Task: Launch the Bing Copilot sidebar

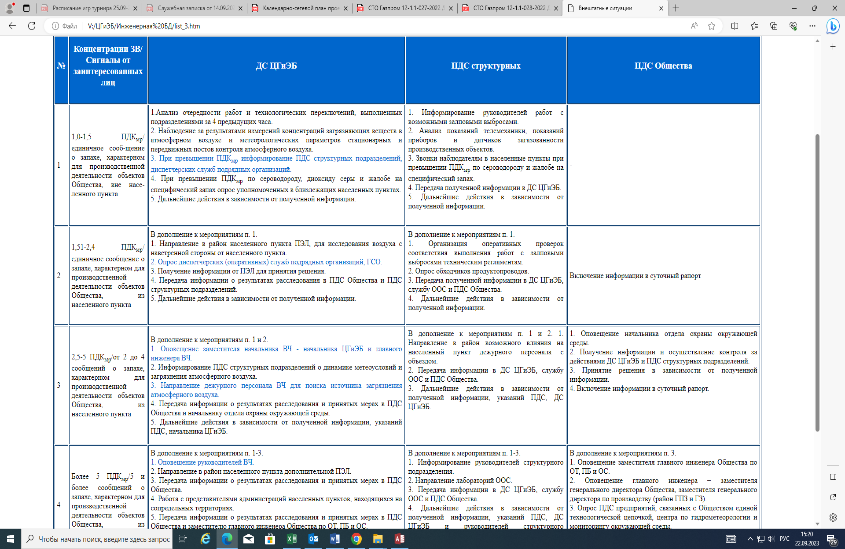Action: point(833,26)
